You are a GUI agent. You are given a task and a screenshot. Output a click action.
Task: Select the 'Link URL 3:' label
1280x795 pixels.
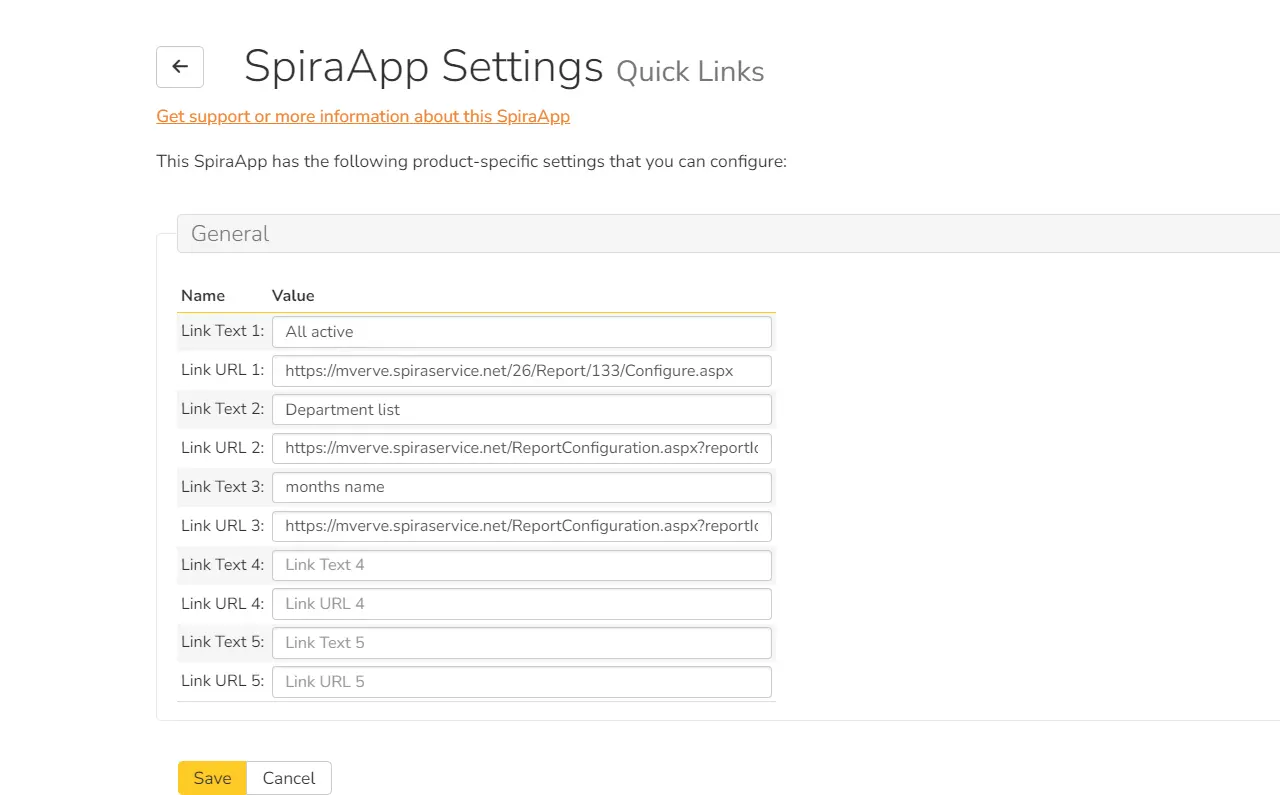click(222, 526)
